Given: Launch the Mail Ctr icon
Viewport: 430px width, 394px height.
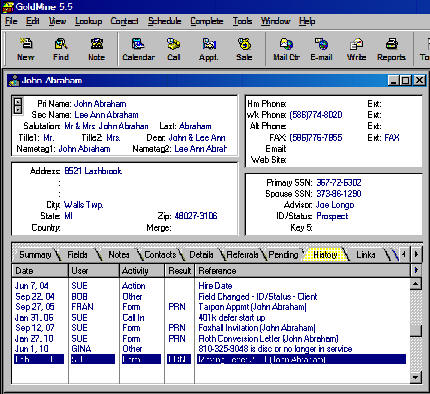Looking at the screenshot, I should coord(286,49).
